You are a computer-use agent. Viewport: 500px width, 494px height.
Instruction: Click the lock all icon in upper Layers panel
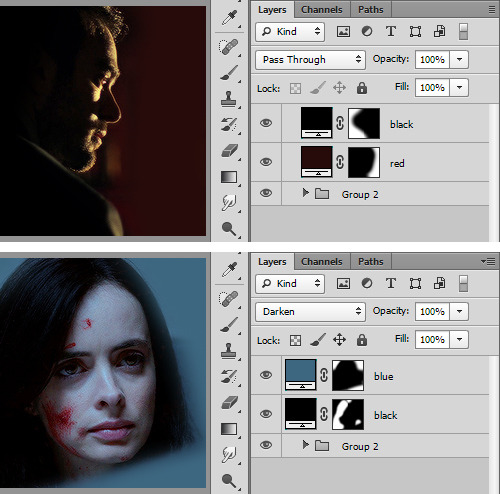coord(362,88)
